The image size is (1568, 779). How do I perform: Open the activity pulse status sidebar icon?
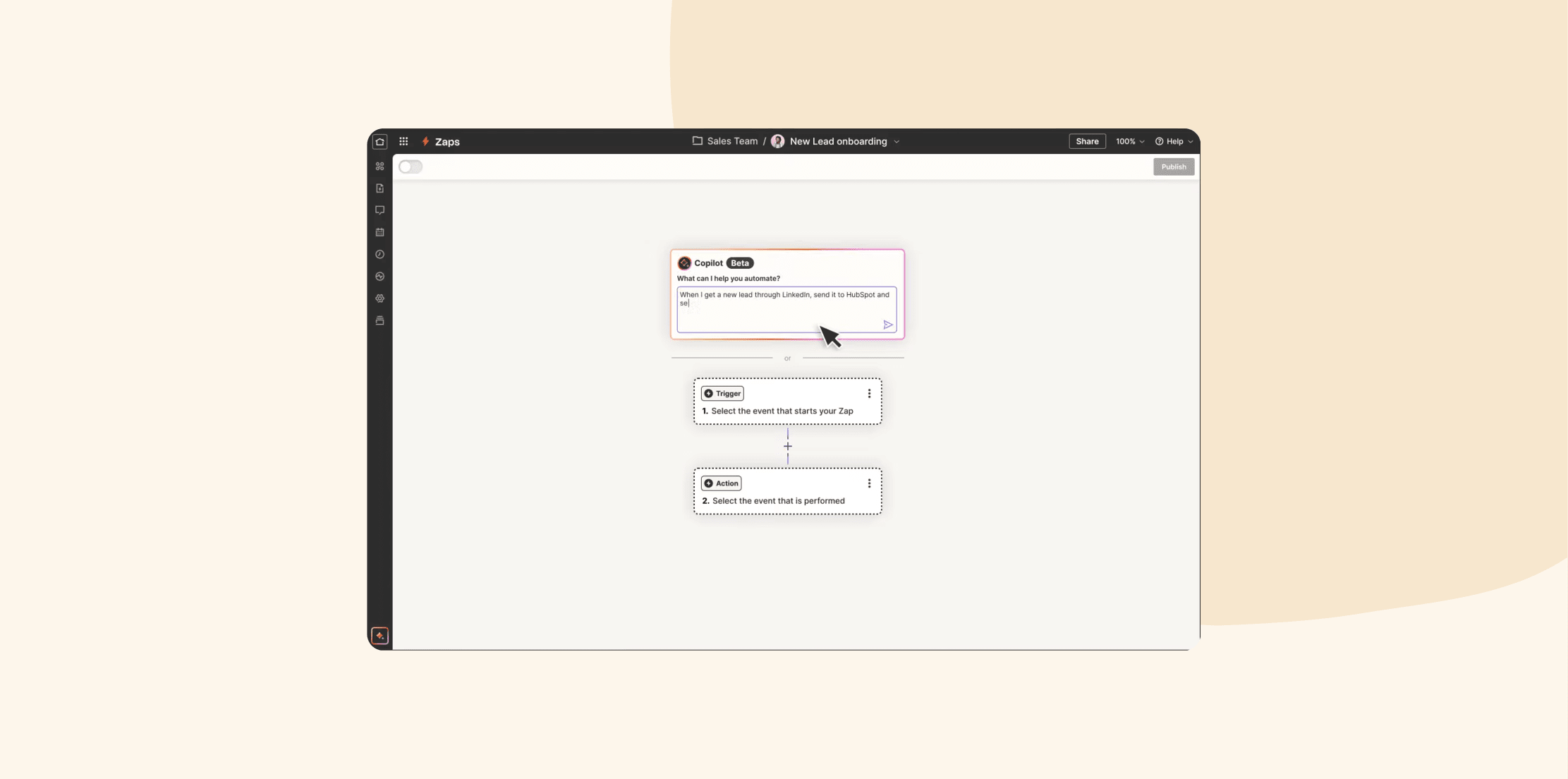pos(379,277)
